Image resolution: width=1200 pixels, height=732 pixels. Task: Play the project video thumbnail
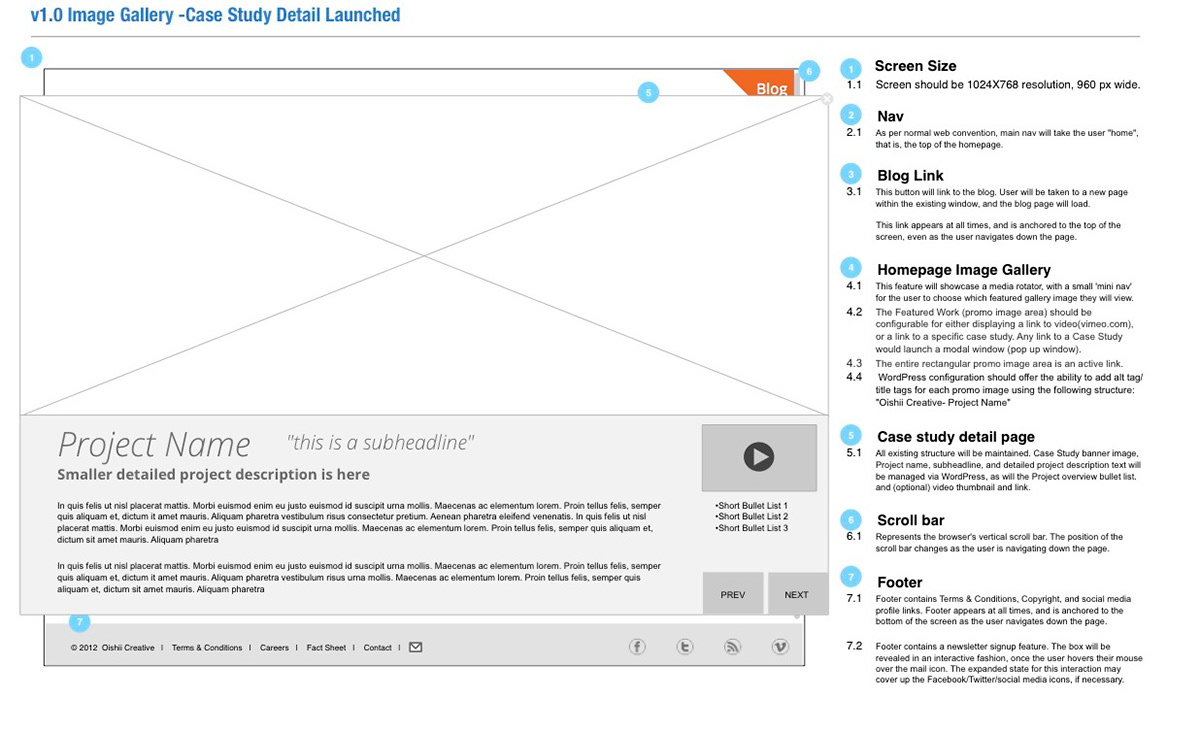tap(759, 457)
